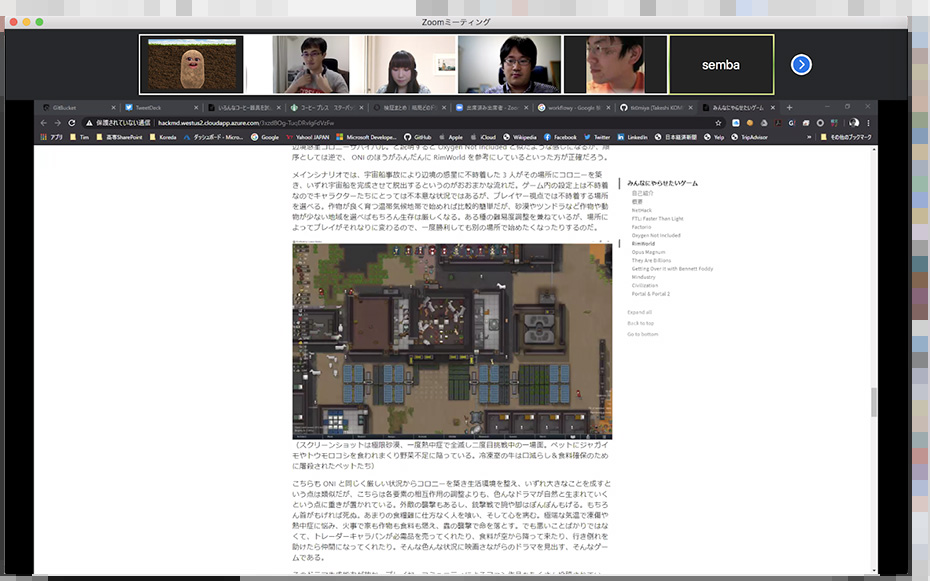Open the Chrome profile avatar

tap(853, 123)
